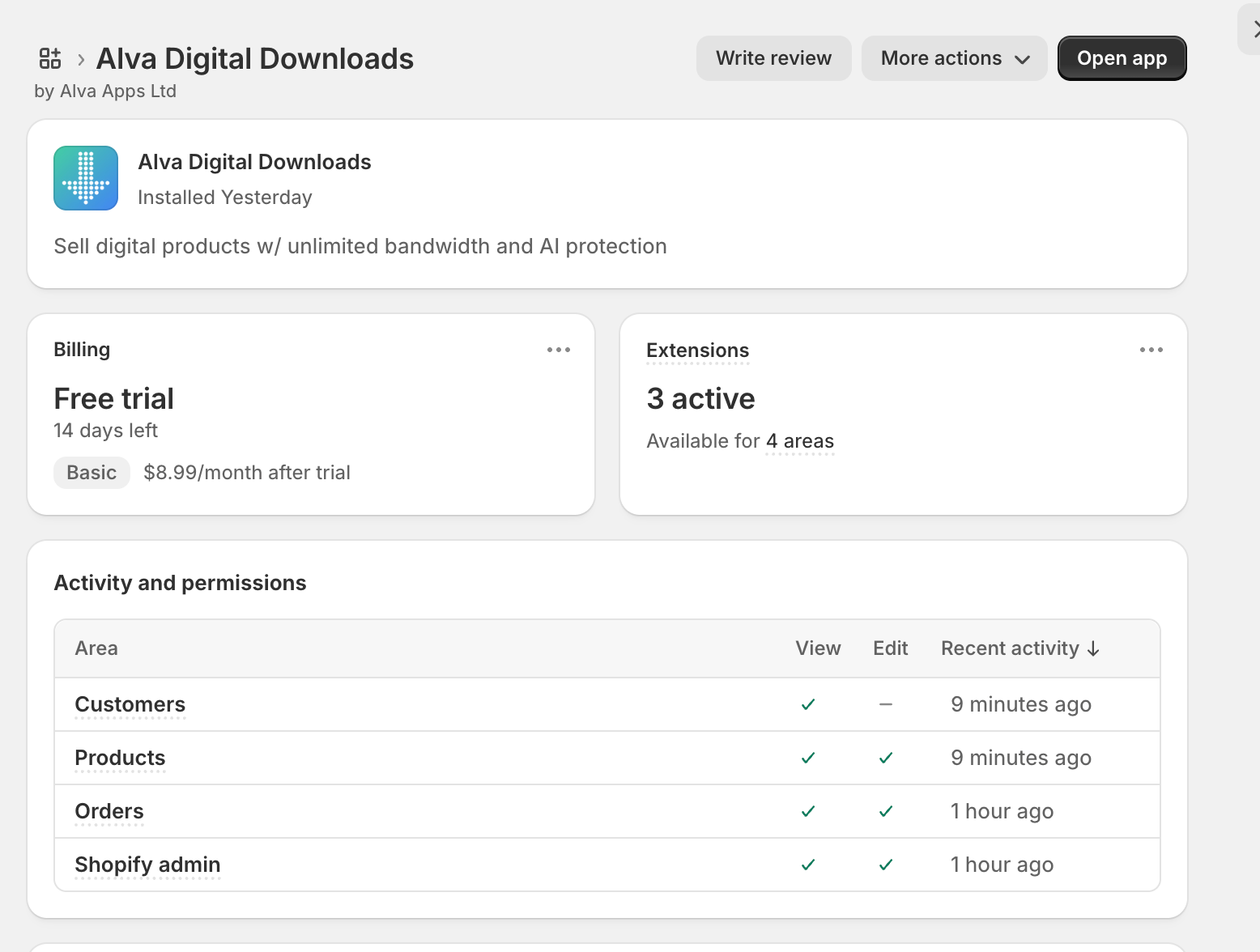Click the Shopify admin row Edit checkmark
The image size is (1260, 952).
click(x=886, y=865)
